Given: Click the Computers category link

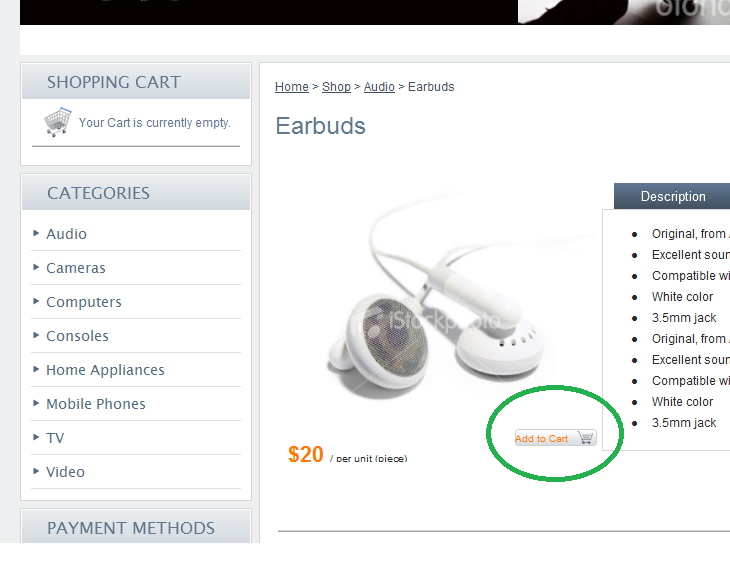Looking at the screenshot, I should 84,302.
